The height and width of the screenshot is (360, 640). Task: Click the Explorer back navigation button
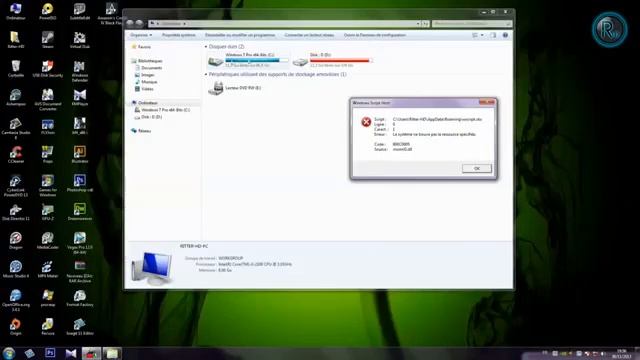[130, 23]
